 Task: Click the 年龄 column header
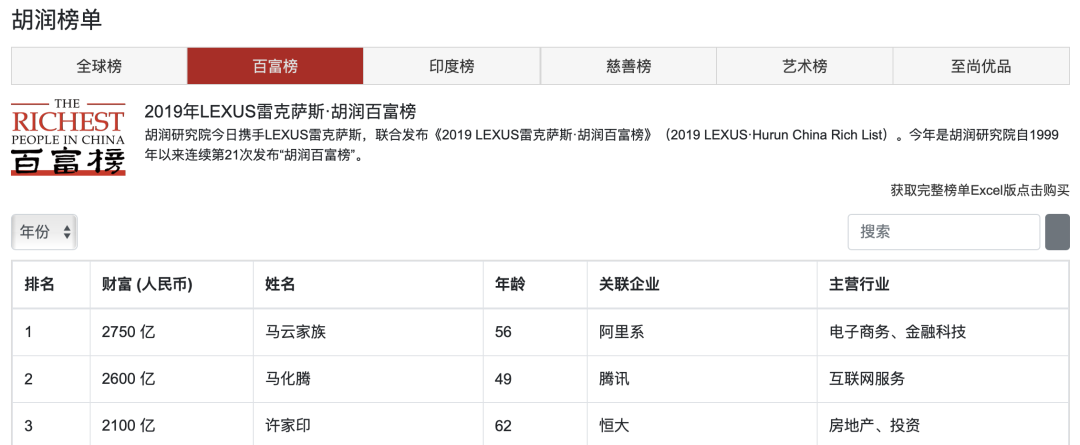[x=510, y=285]
